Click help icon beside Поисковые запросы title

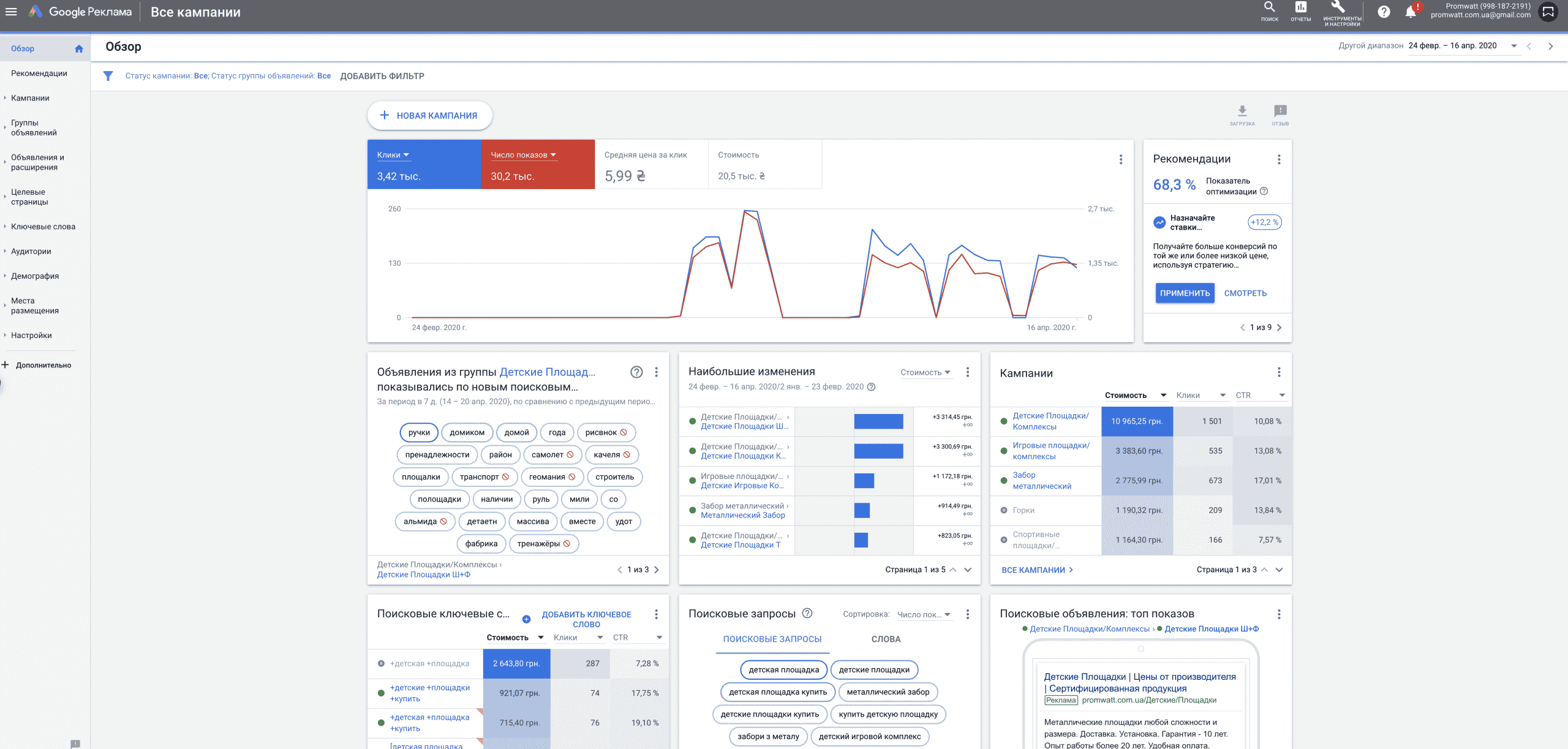point(807,613)
